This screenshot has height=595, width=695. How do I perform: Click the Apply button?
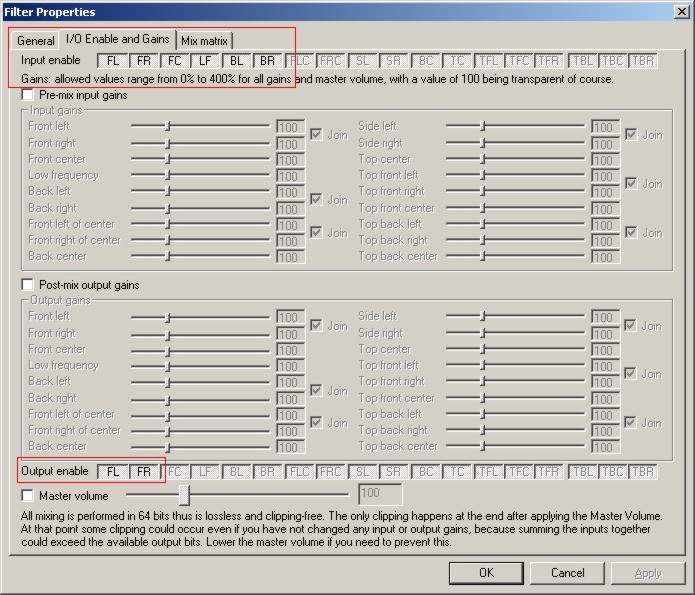(647, 573)
